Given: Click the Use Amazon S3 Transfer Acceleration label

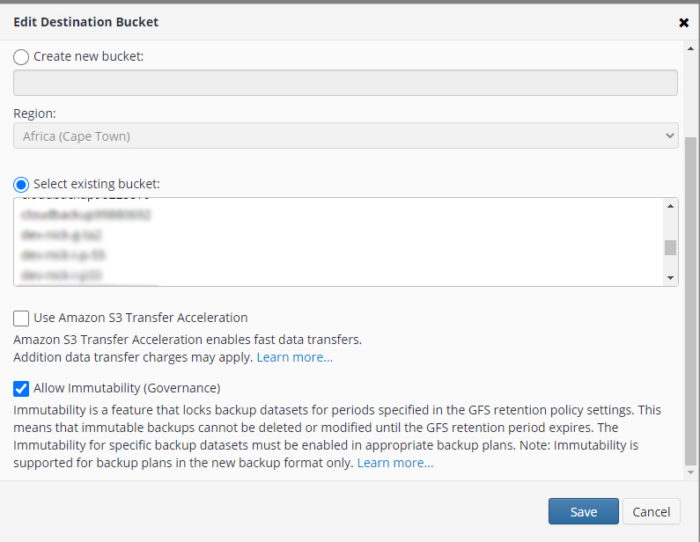Looking at the screenshot, I should pyautogui.click(x=141, y=318).
